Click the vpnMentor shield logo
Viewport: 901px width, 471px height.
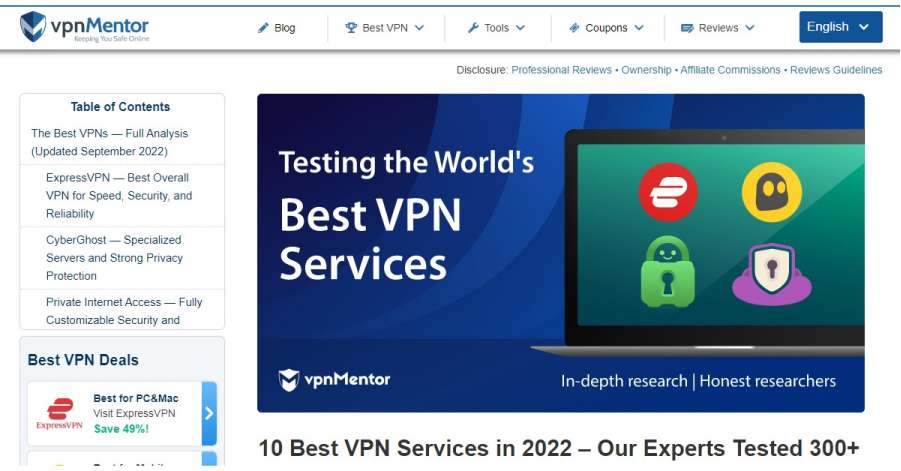33,27
